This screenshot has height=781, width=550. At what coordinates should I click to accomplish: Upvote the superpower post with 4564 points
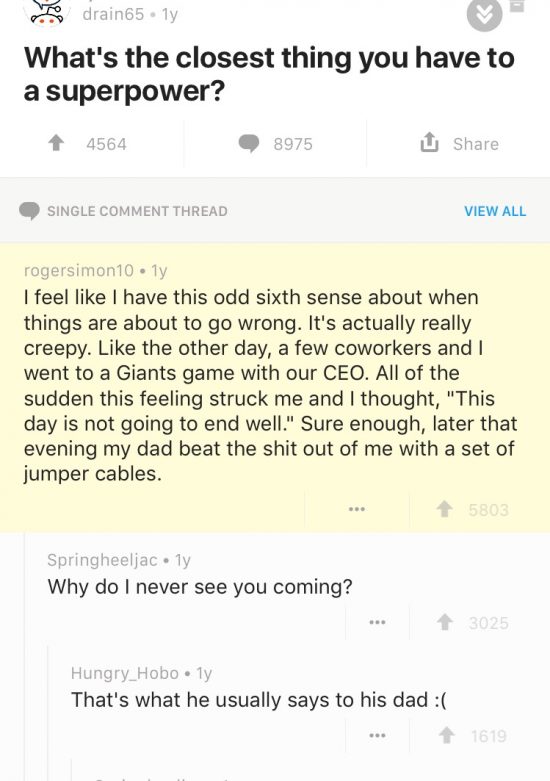tap(56, 143)
